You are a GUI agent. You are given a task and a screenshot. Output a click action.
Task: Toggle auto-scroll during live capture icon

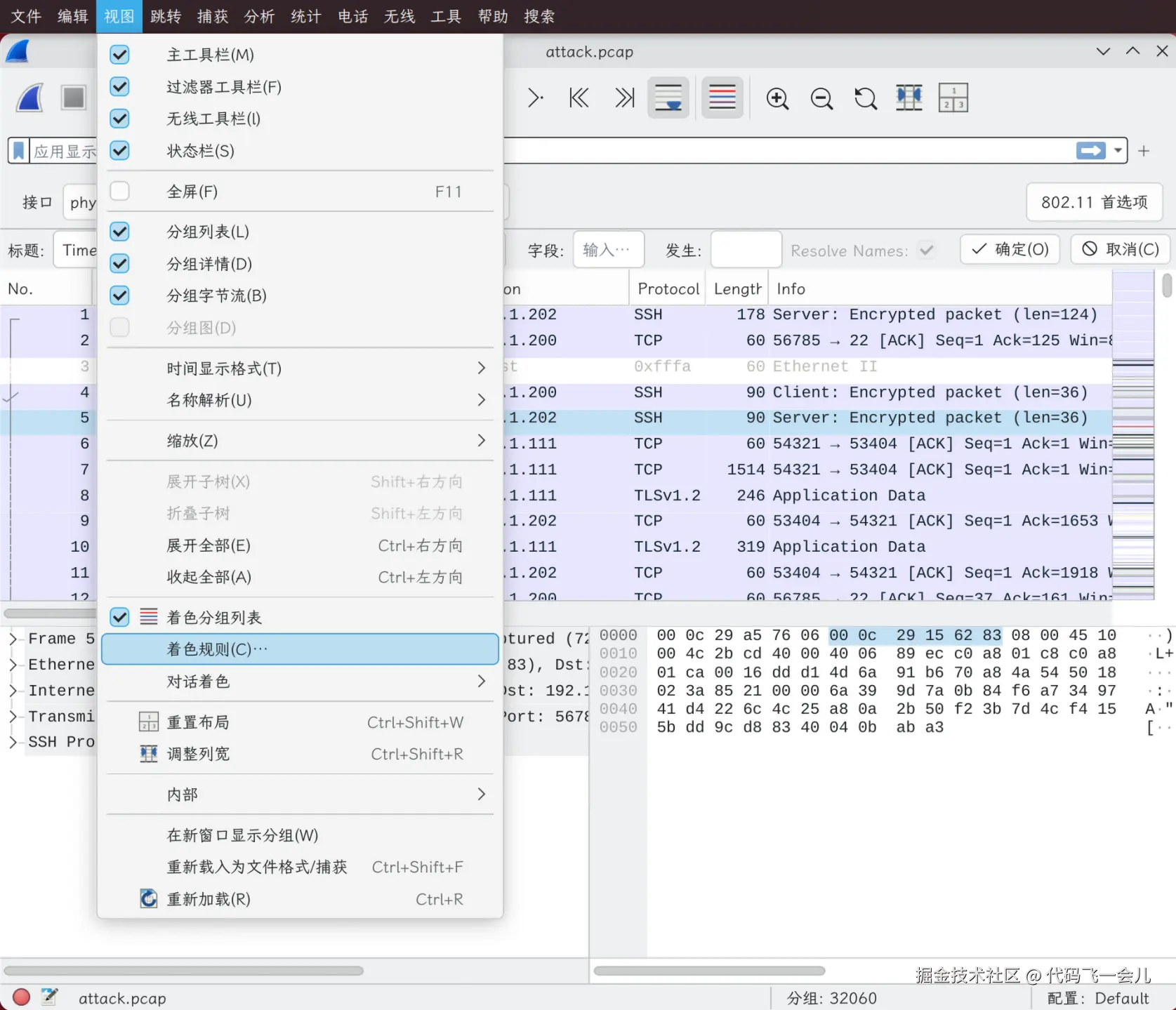click(x=668, y=98)
